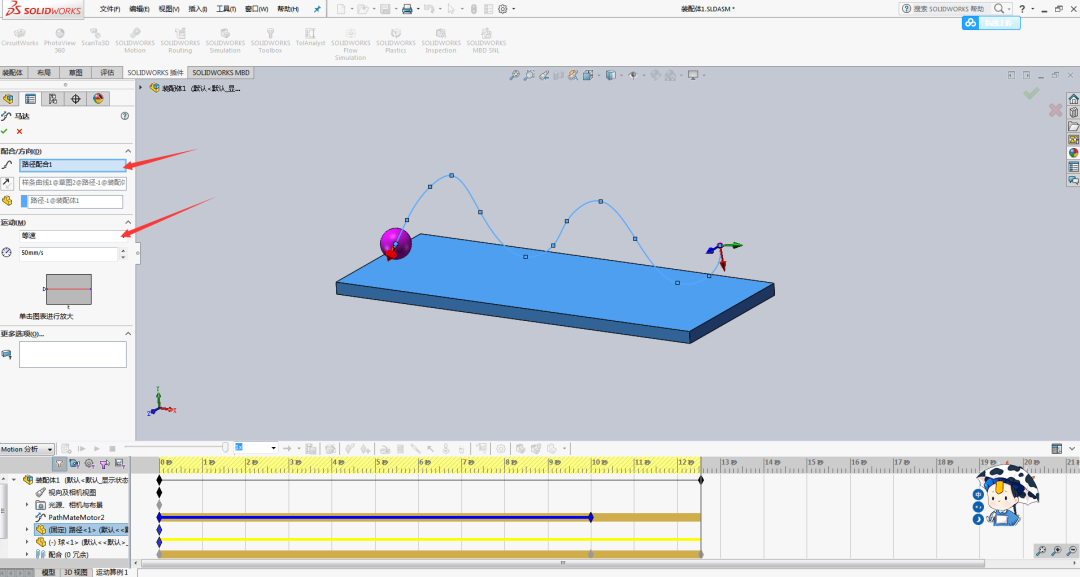
Task: Expand the 配合 (0 冗余) tree node
Action: 27,552
